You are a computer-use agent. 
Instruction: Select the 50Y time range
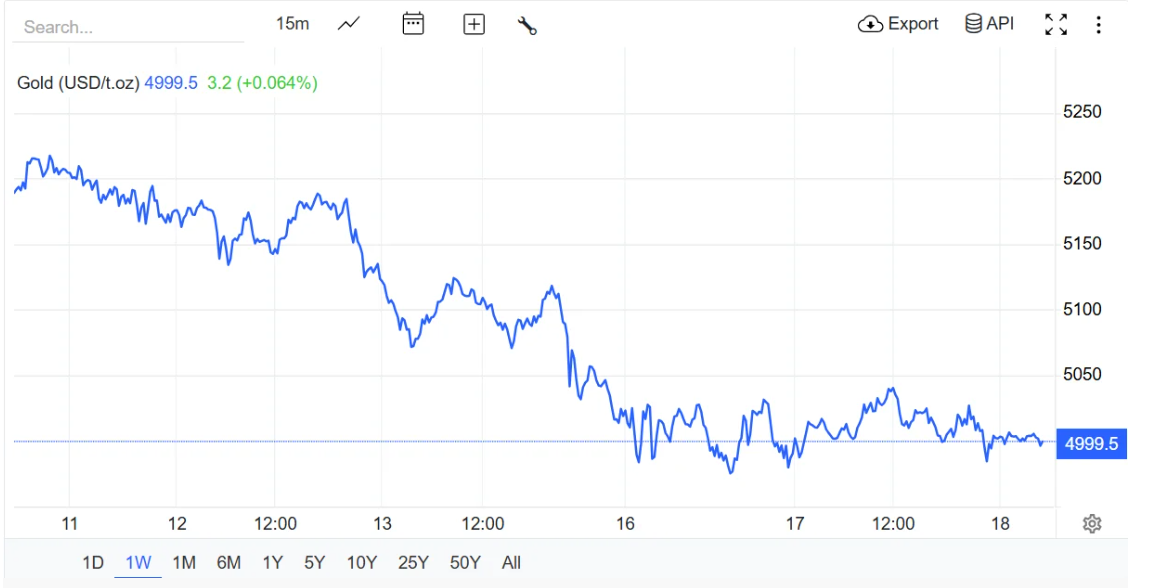tap(465, 563)
